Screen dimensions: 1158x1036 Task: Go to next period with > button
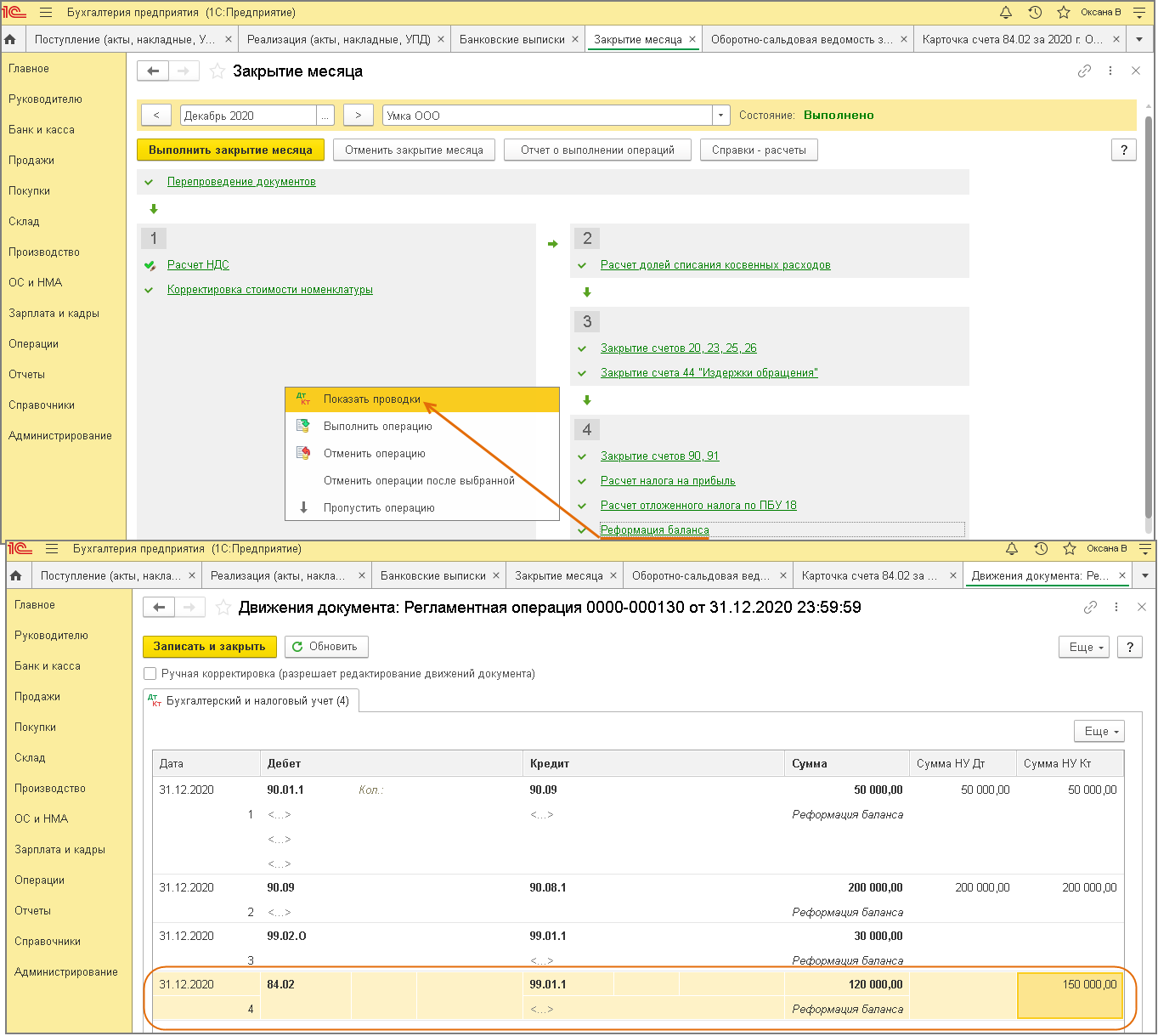coord(359,116)
